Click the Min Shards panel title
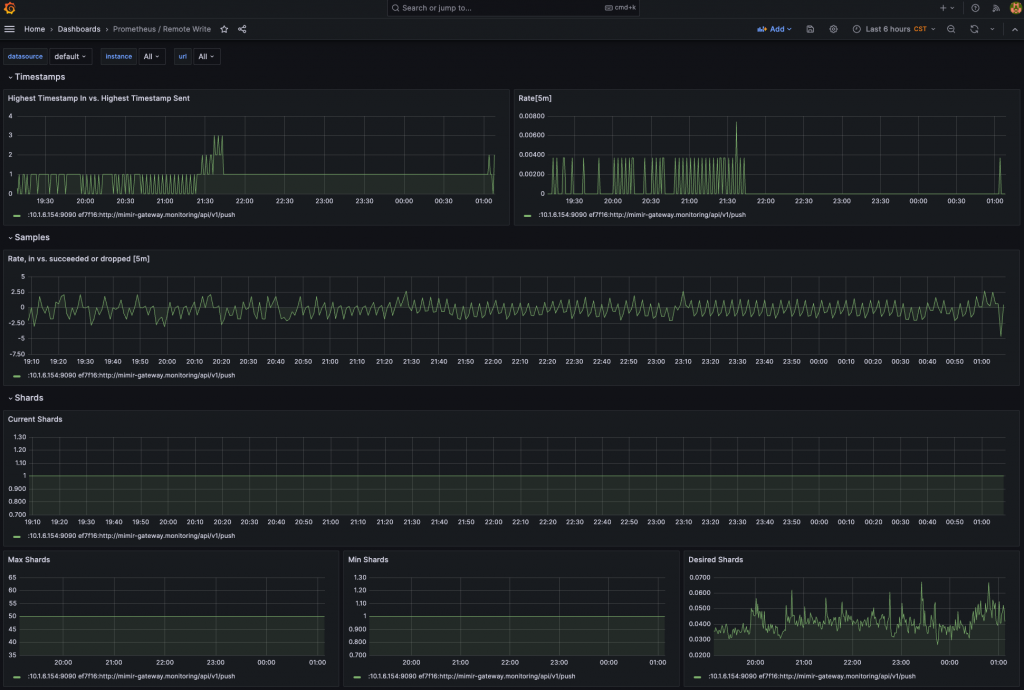The width and height of the screenshot is (1024, 690). pos(368,559)
